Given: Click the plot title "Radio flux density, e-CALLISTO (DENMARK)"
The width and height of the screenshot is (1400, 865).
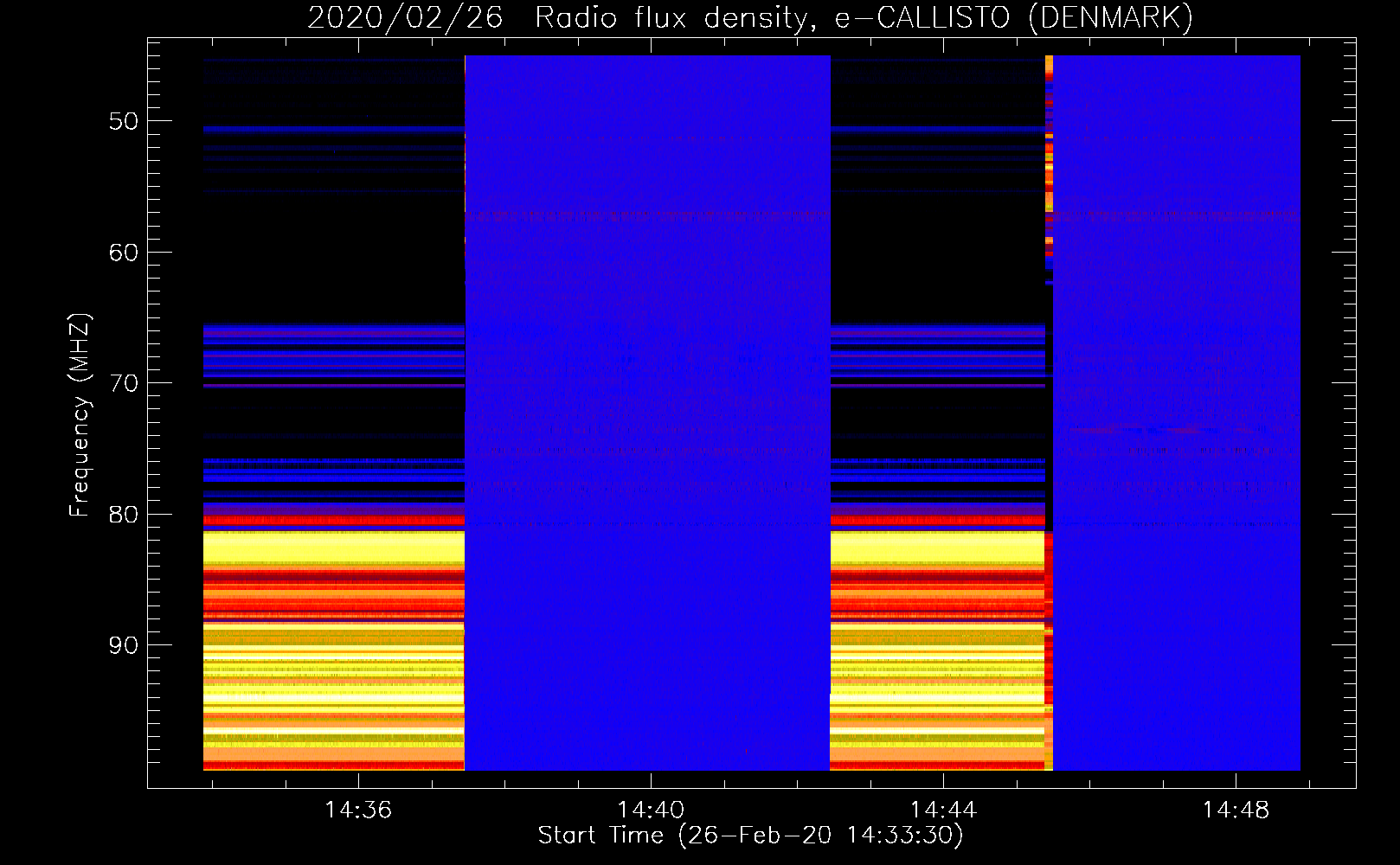Looking at the screenshot, I should click(x=864, y=17).
